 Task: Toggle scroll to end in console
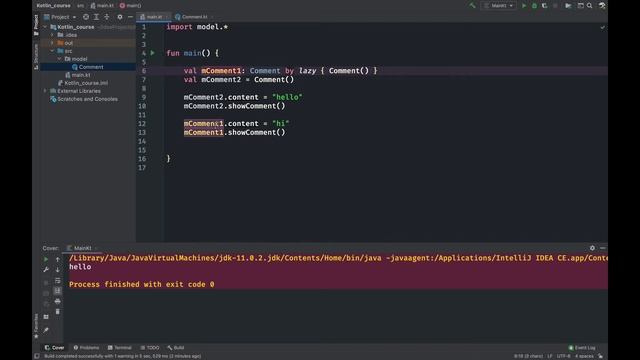pyautogui.click(x=58, y=291)
